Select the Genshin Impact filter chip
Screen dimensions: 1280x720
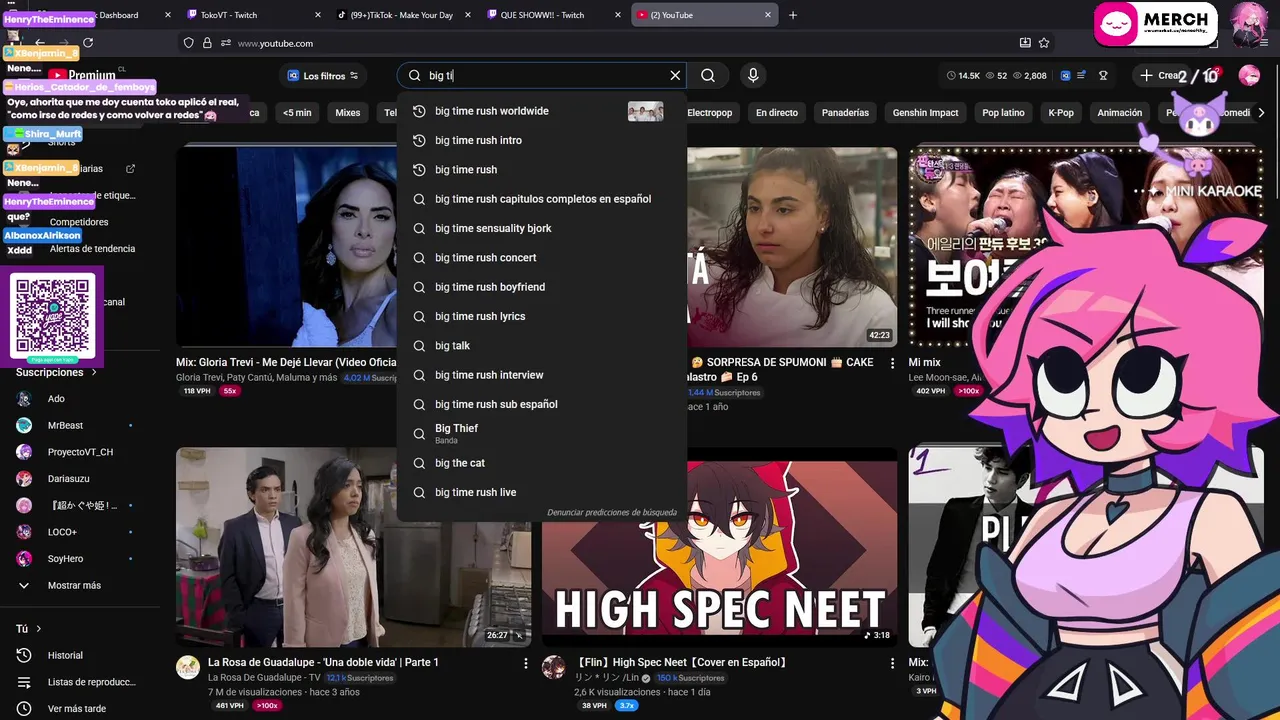coord(925,113)
